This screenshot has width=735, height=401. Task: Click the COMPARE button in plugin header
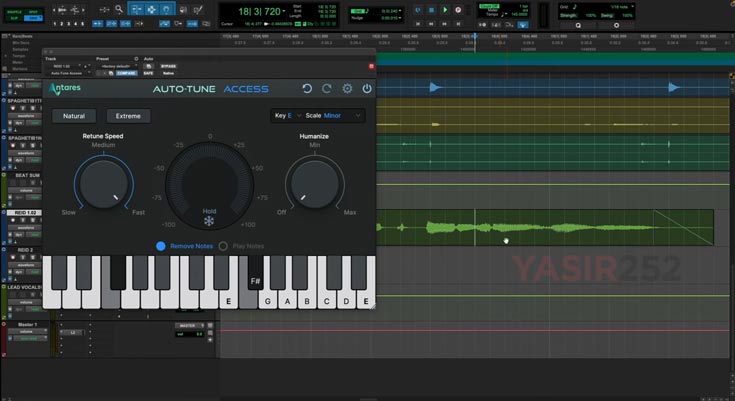pos(126,73)
